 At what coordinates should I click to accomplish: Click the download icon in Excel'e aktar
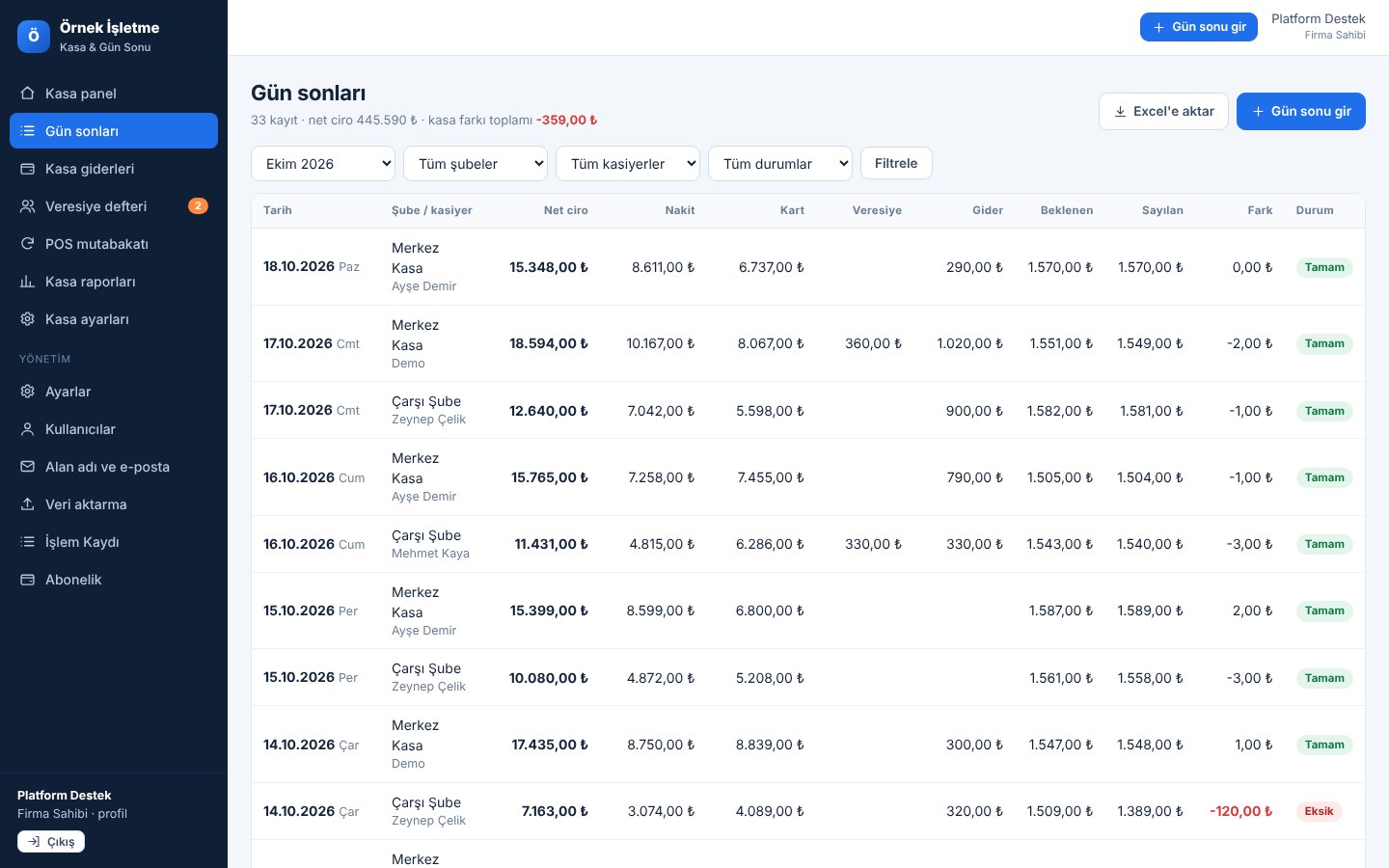pyautogui.click(x=1120, y=112)
